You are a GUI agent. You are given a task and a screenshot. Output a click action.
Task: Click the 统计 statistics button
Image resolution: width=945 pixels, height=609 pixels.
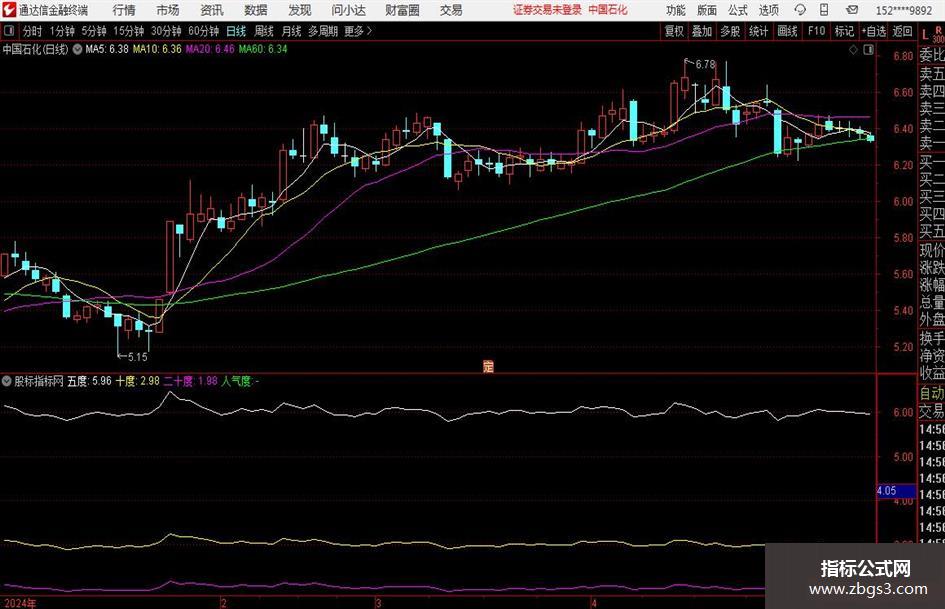pos(758,31)
